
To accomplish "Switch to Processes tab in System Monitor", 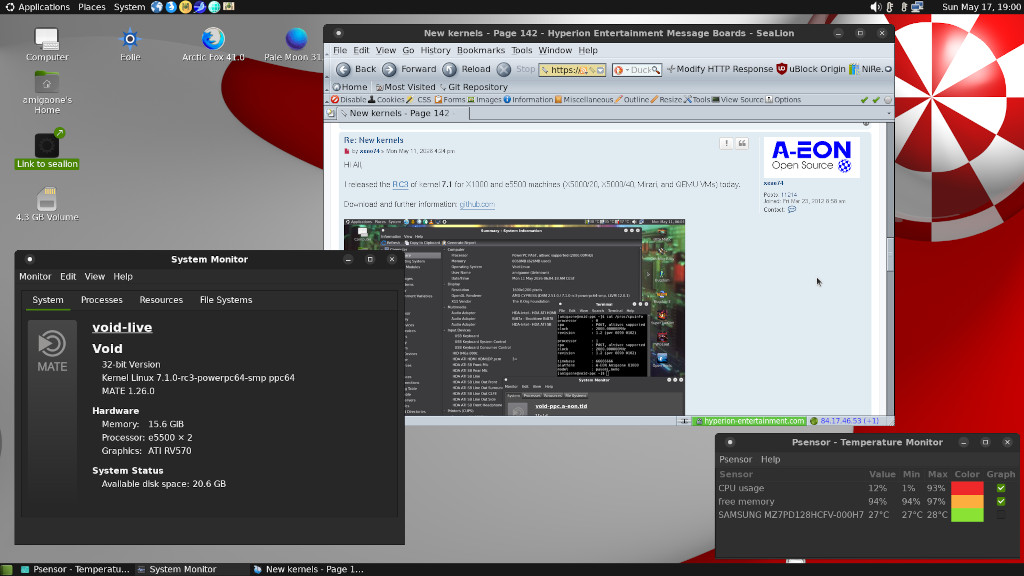I will pos(101,300).
